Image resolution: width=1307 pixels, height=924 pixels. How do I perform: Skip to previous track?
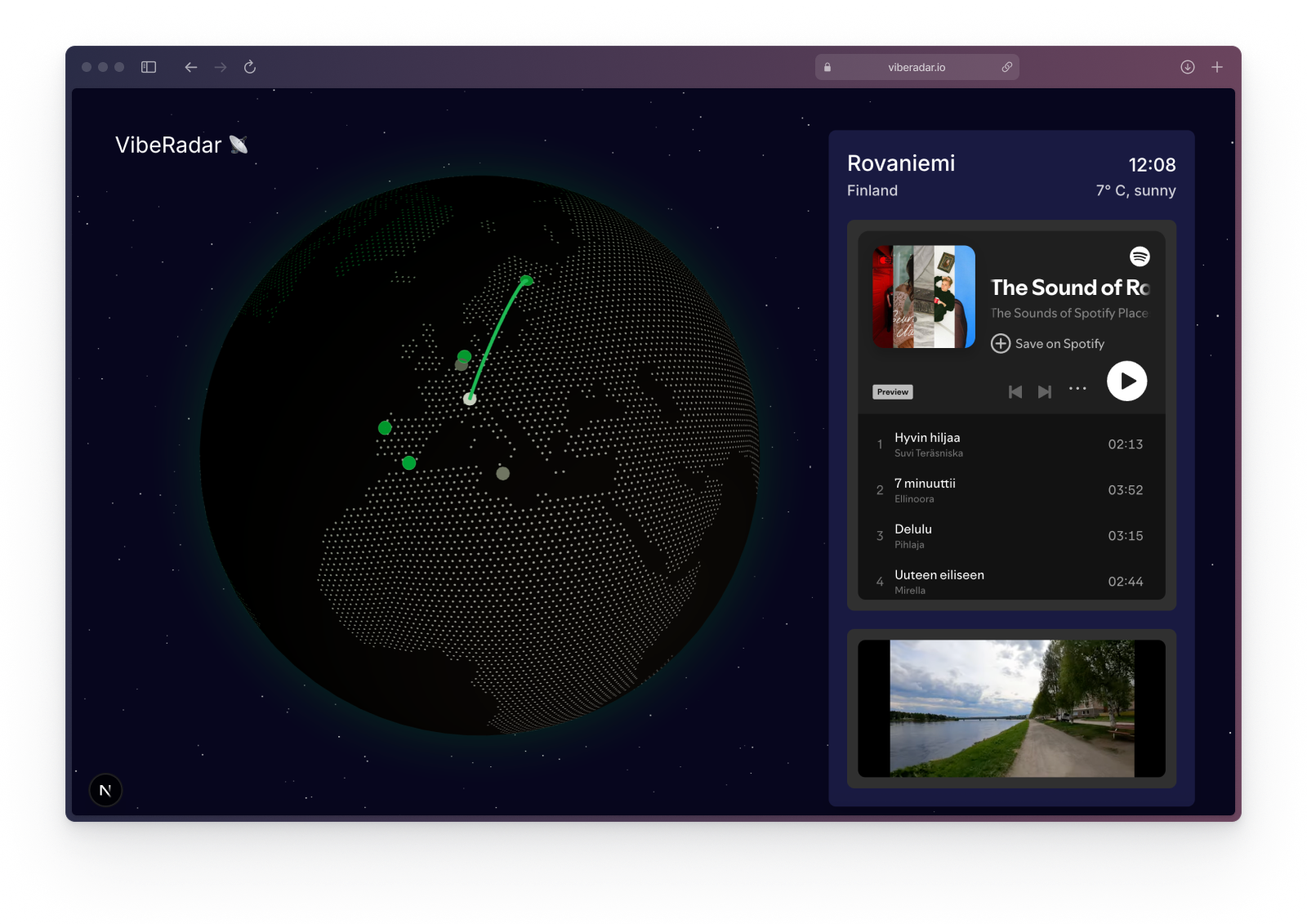coord(1015,392)
